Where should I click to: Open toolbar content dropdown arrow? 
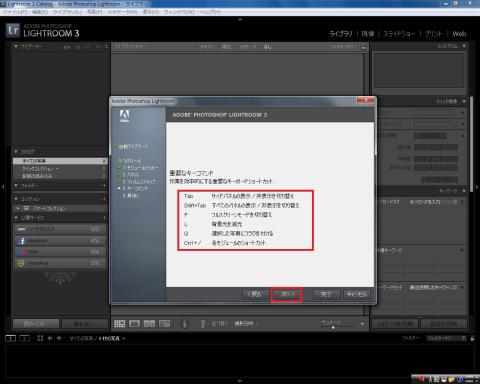pyautogui.click(x=362, y=324)
